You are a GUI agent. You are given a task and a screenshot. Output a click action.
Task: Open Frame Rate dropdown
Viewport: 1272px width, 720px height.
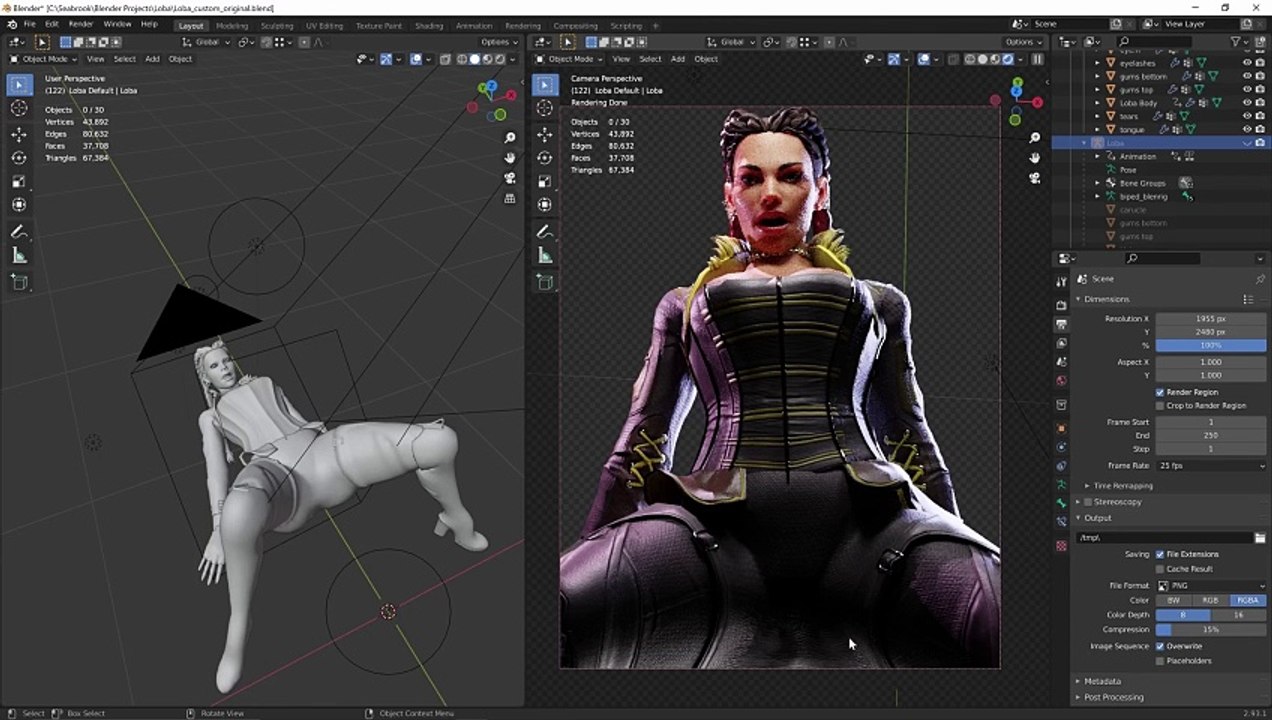click(x=1211, y=466)
